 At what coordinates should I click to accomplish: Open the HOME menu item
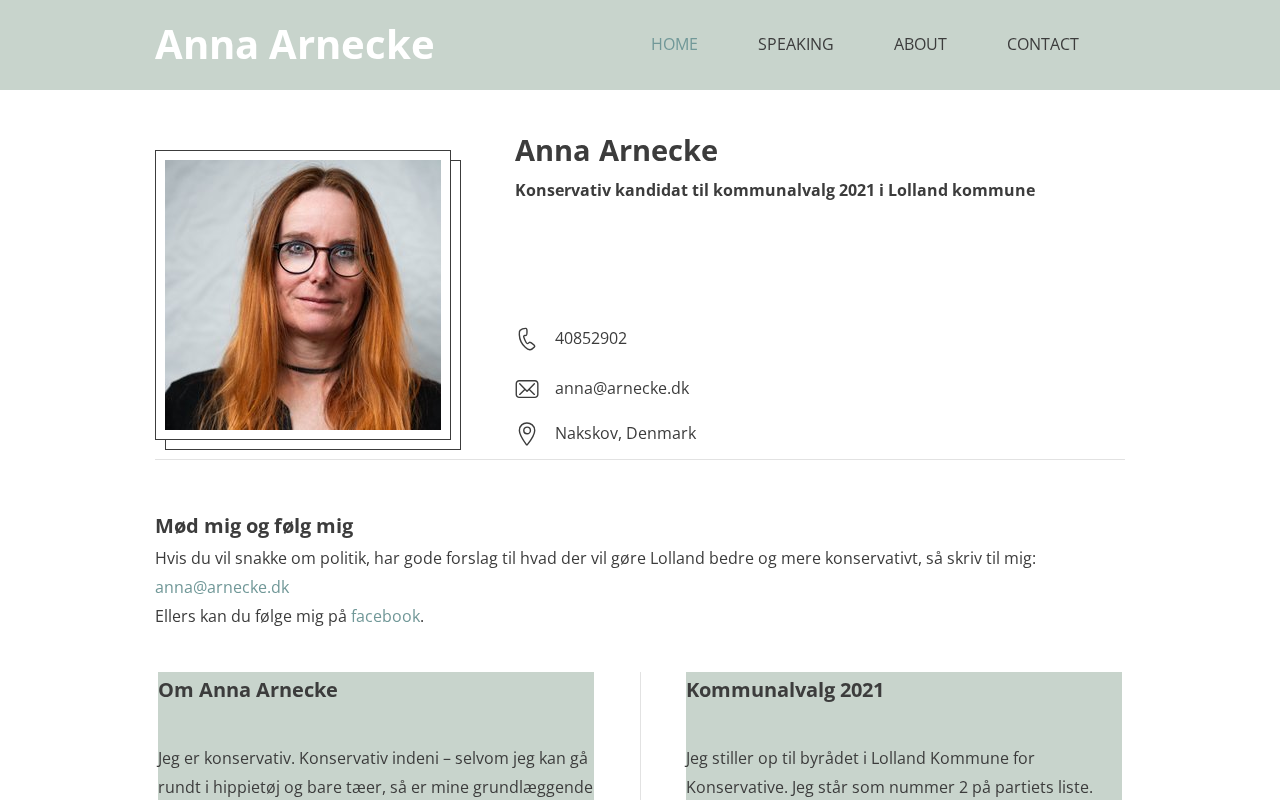pyautogui.click(x=674, y=44)
